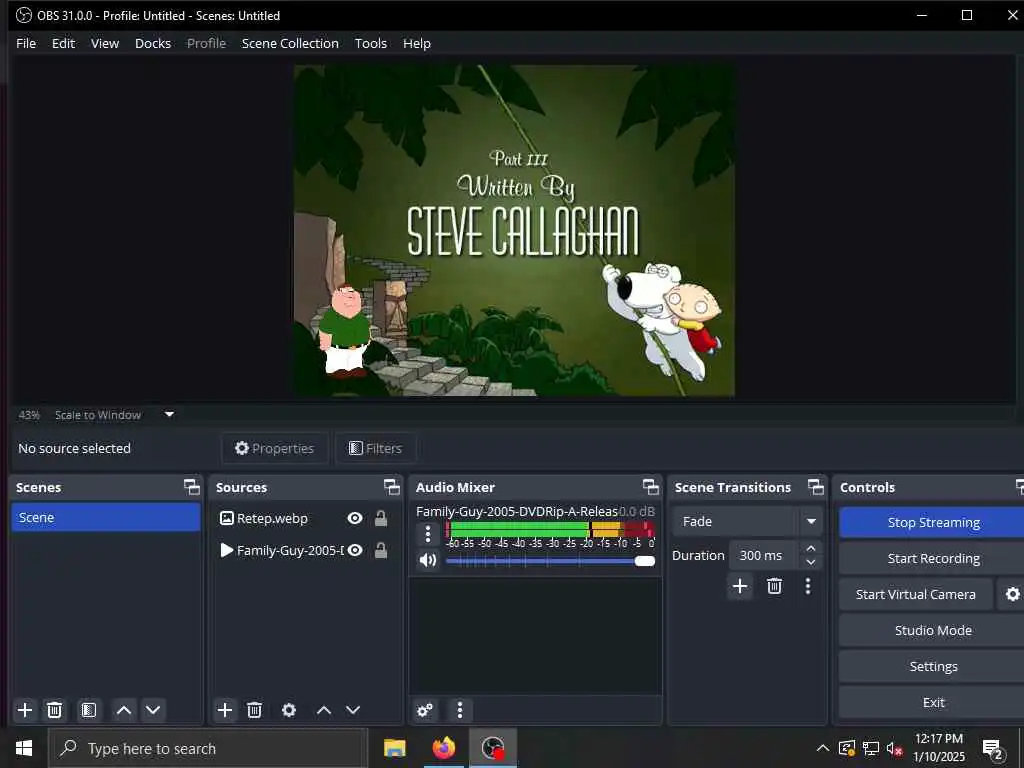Lock the Family-Guy-2005 media source

click(x=381, y=551)
